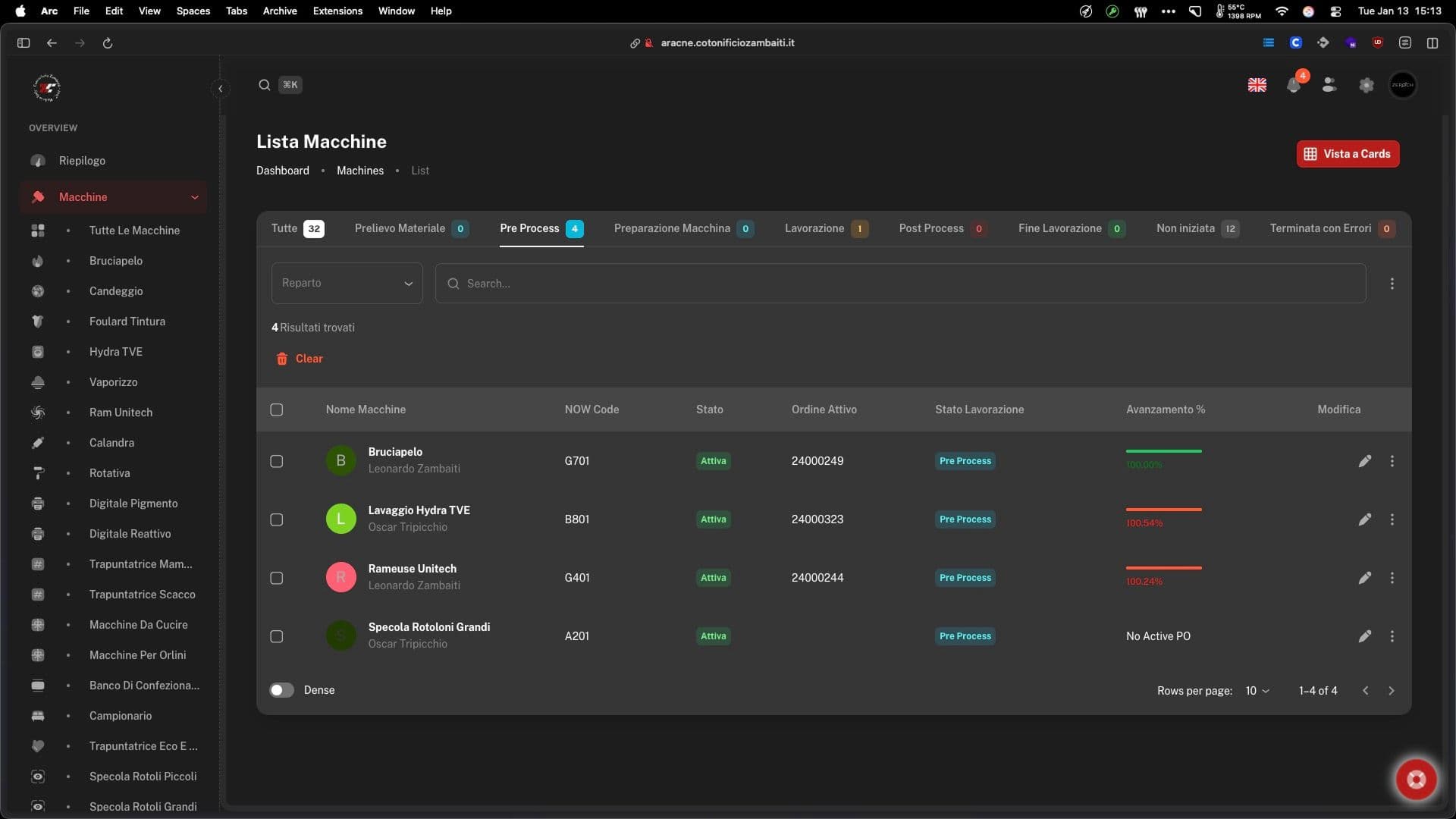Edit the Bruciapelo row with pencil icon

1364,461
